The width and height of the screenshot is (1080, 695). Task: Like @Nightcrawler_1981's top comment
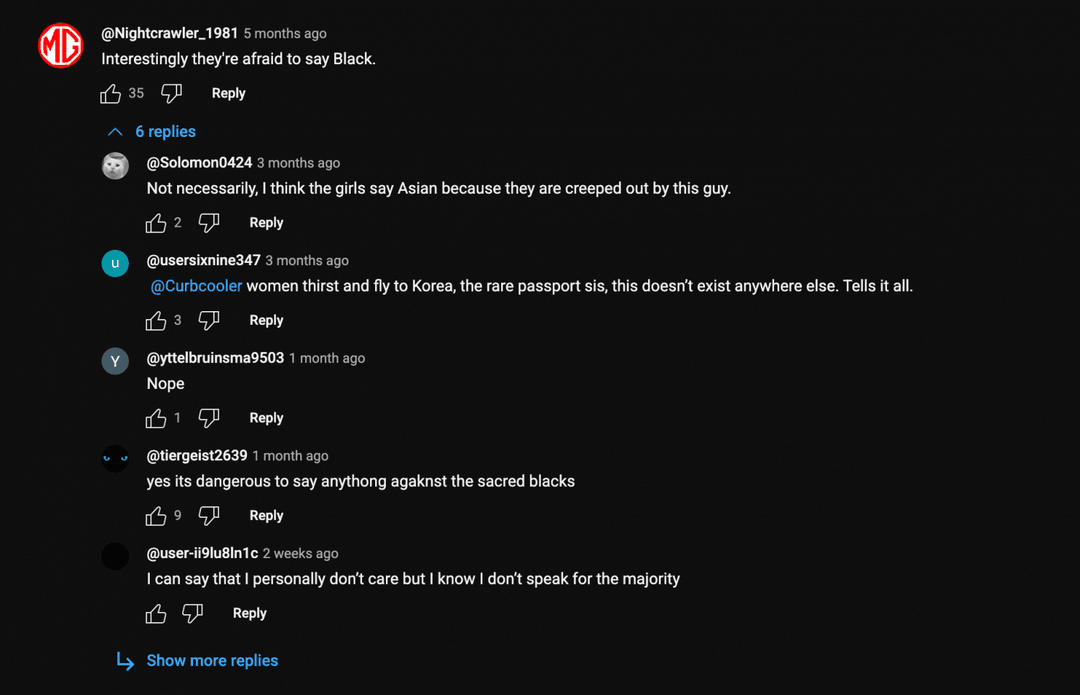(110, 92)
